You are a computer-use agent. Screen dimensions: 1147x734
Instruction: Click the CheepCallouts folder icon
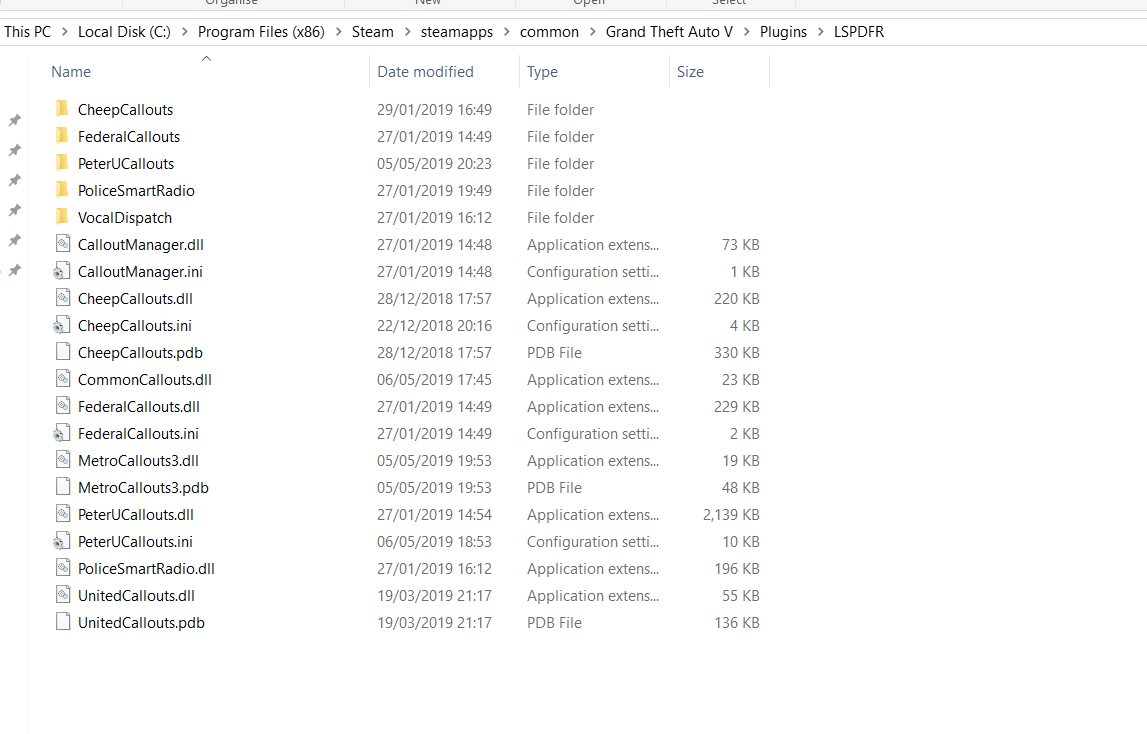tap(63, 109)
